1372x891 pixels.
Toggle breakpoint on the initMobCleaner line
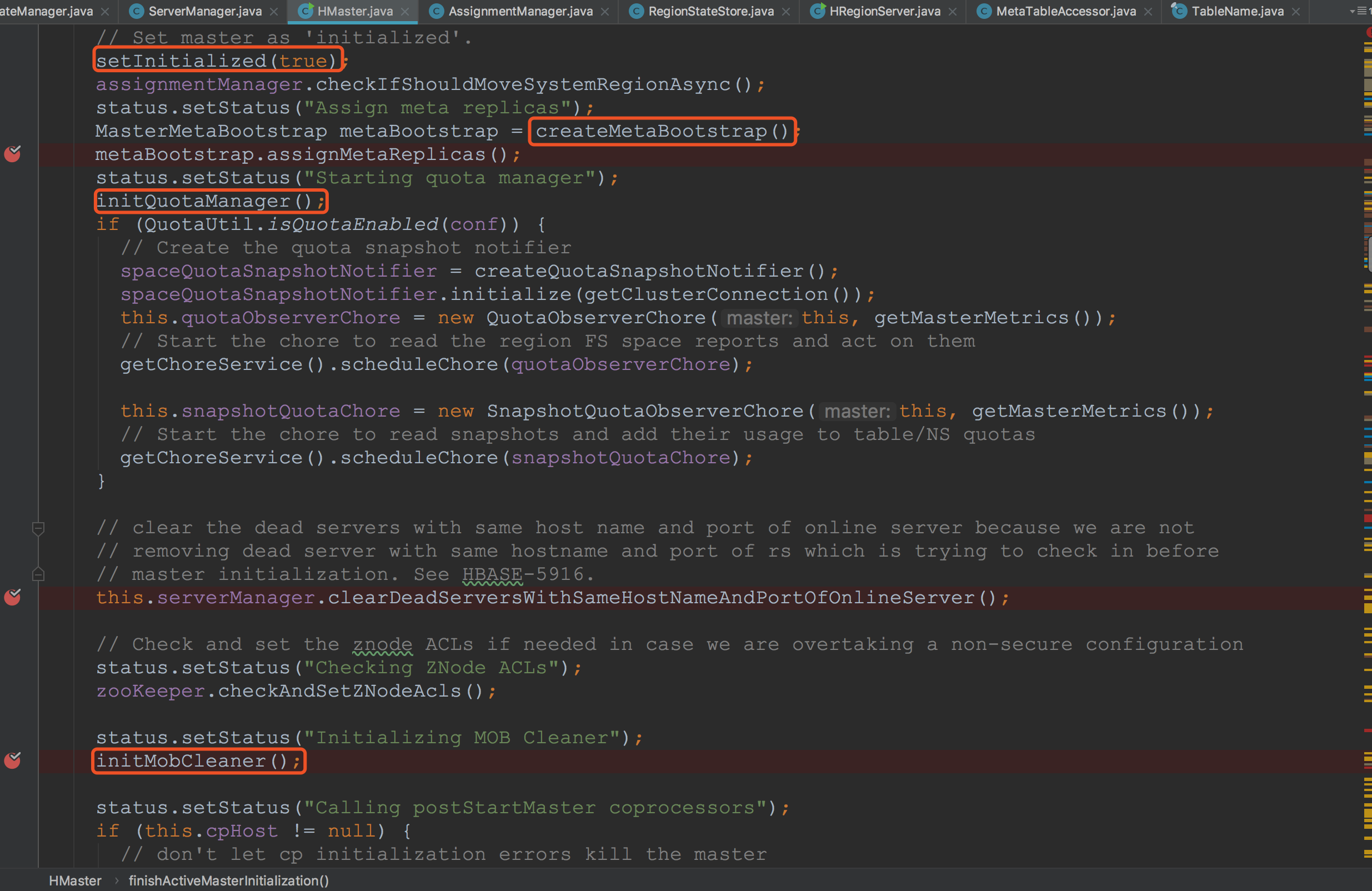(13, 761)
